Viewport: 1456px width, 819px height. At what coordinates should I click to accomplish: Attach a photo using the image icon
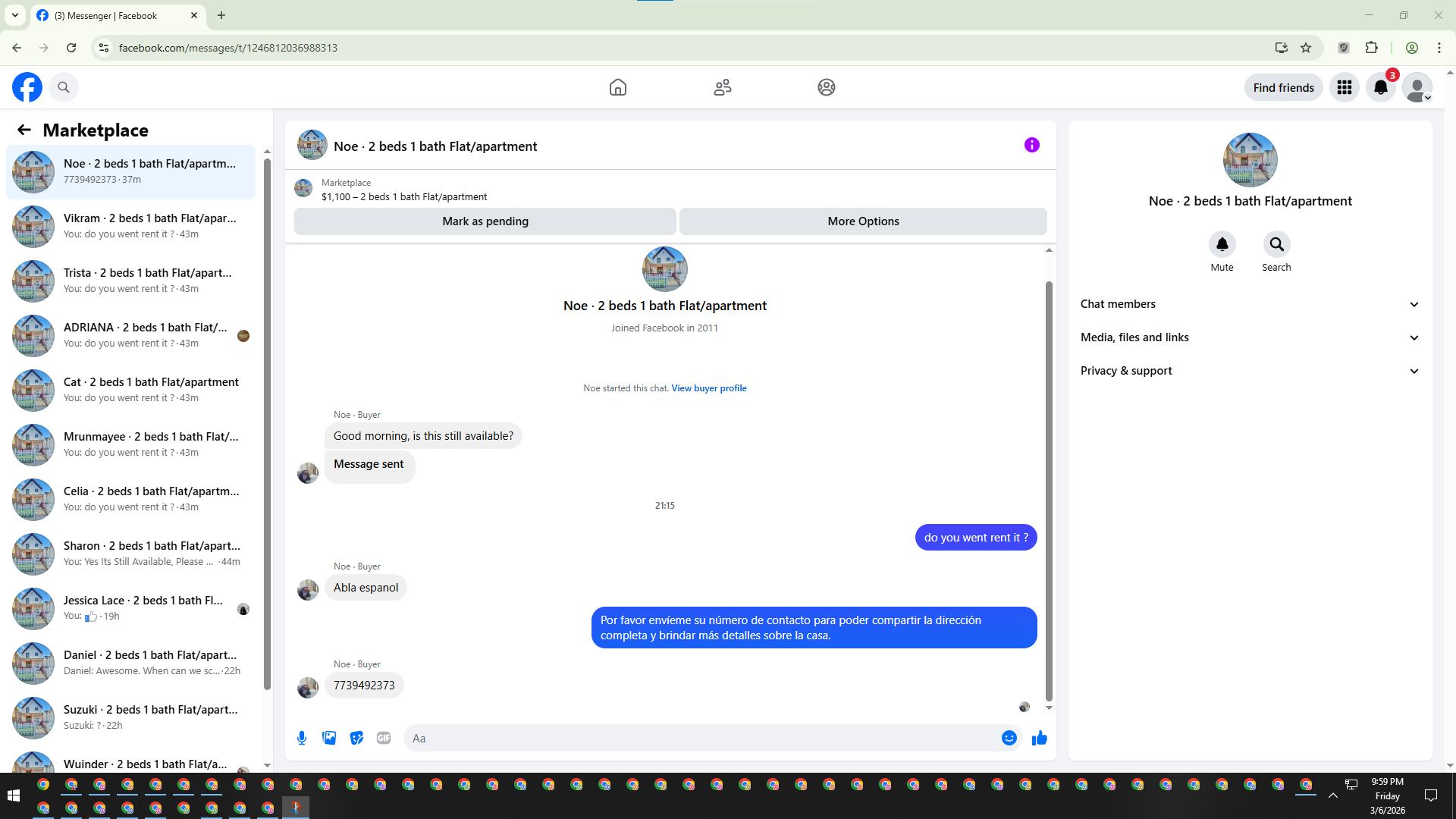pyautogui.click(x=329, y=738)
